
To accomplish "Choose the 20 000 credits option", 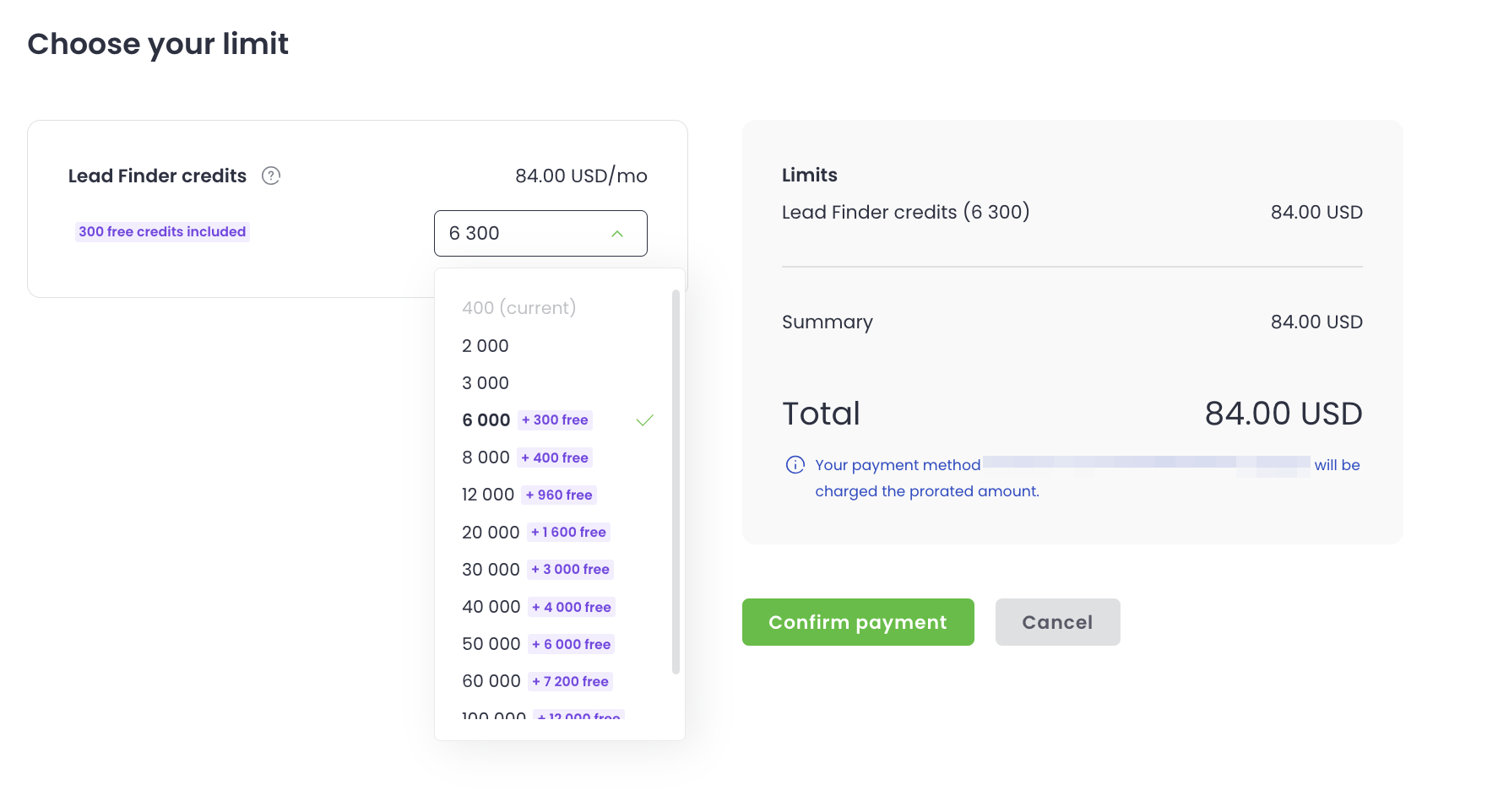I will (491, 533).
